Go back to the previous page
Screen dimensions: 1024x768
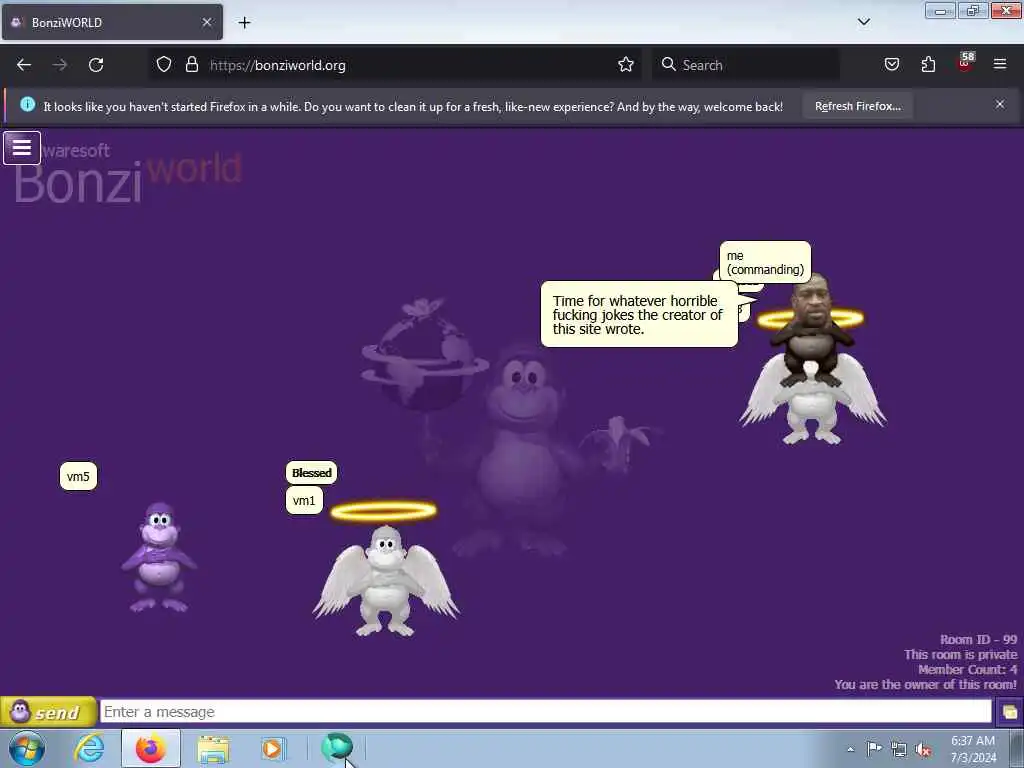(x=24, y=65)
